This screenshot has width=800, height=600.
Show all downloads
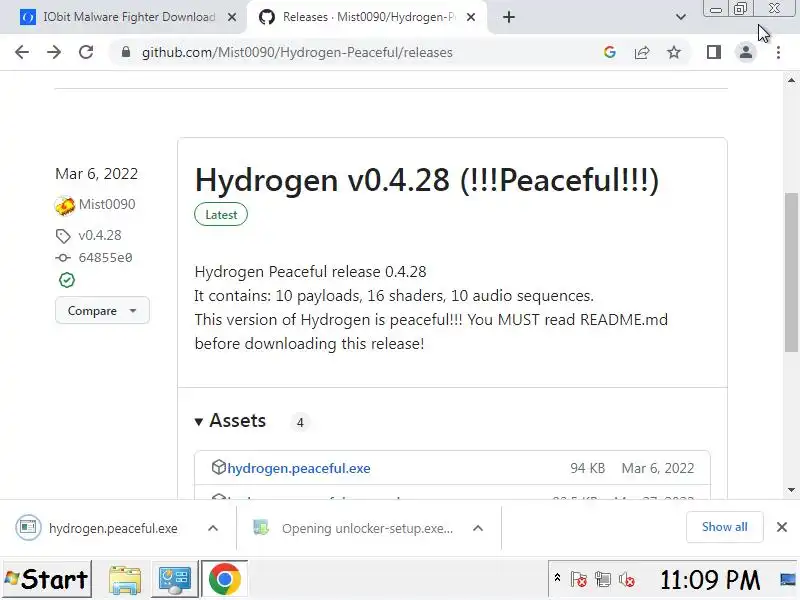coord(724,527)
